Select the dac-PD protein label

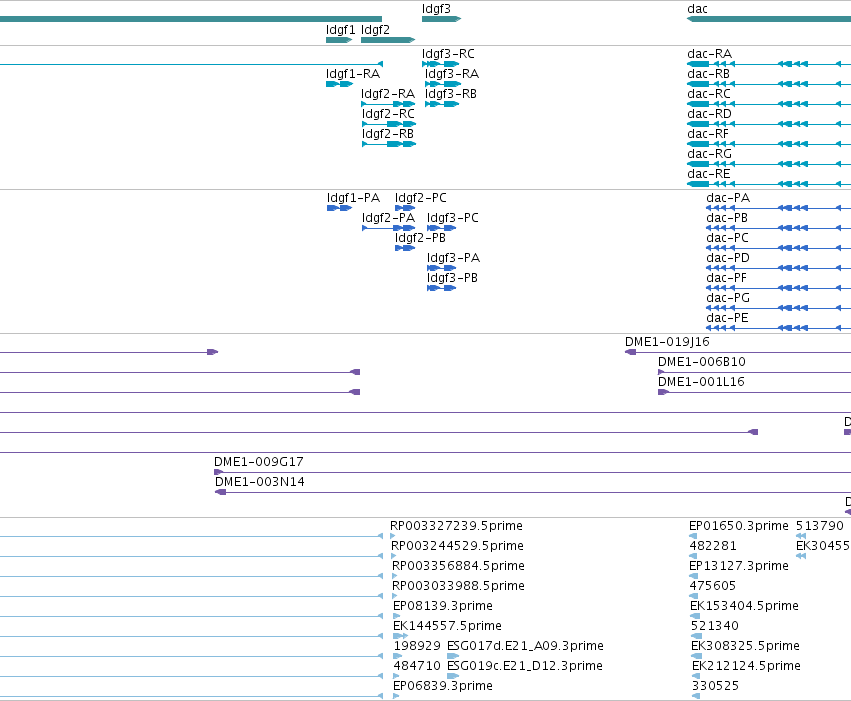coord(728,258)
